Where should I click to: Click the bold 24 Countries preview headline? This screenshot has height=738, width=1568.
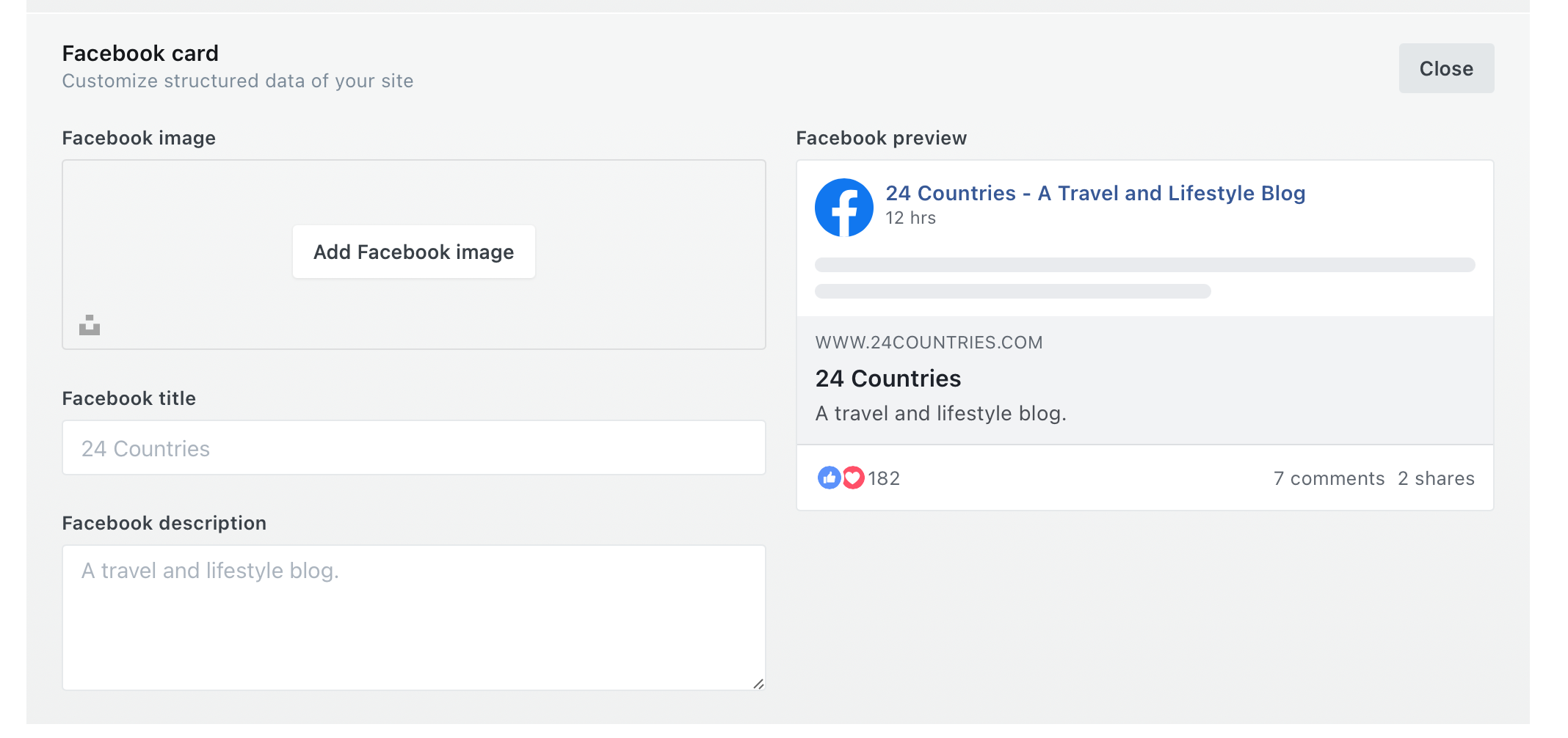point(888,379)
